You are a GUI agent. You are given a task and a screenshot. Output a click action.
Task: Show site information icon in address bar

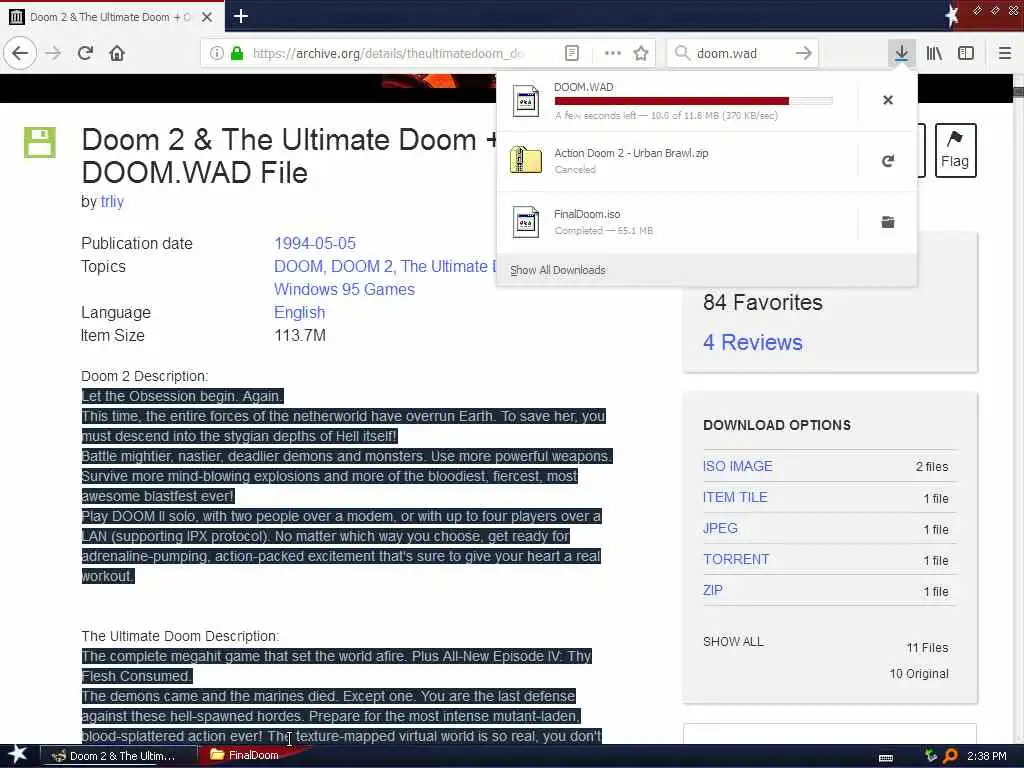point(217,53)
